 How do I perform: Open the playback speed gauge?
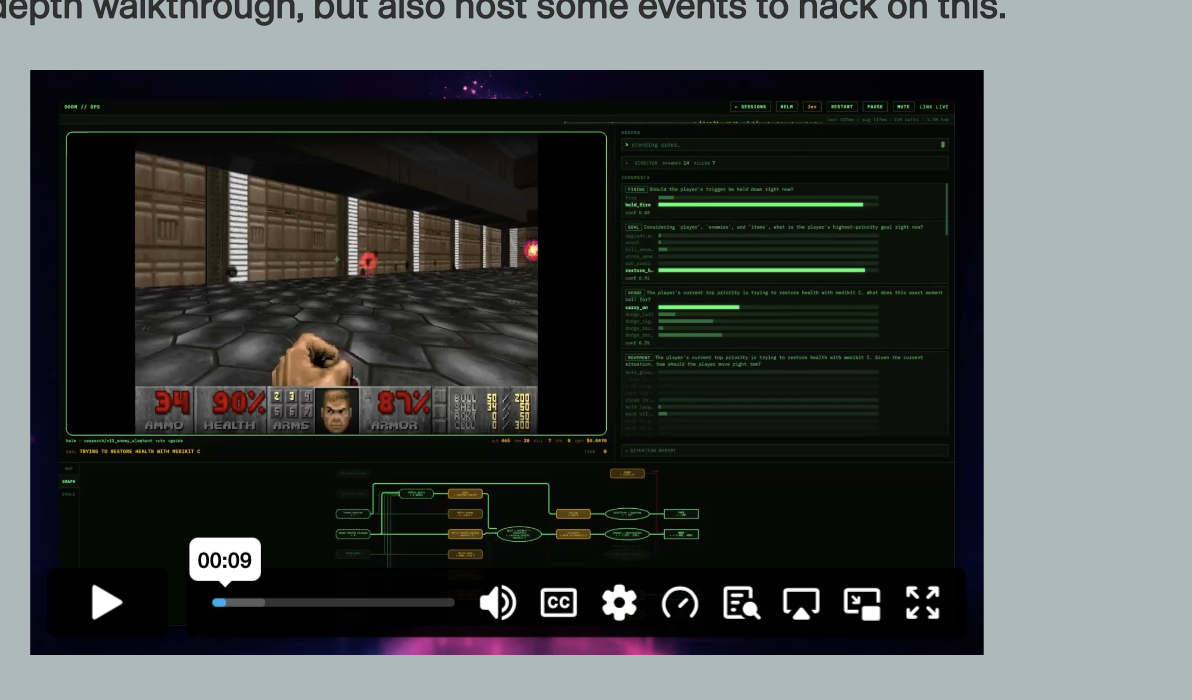[x=680, y=603]
